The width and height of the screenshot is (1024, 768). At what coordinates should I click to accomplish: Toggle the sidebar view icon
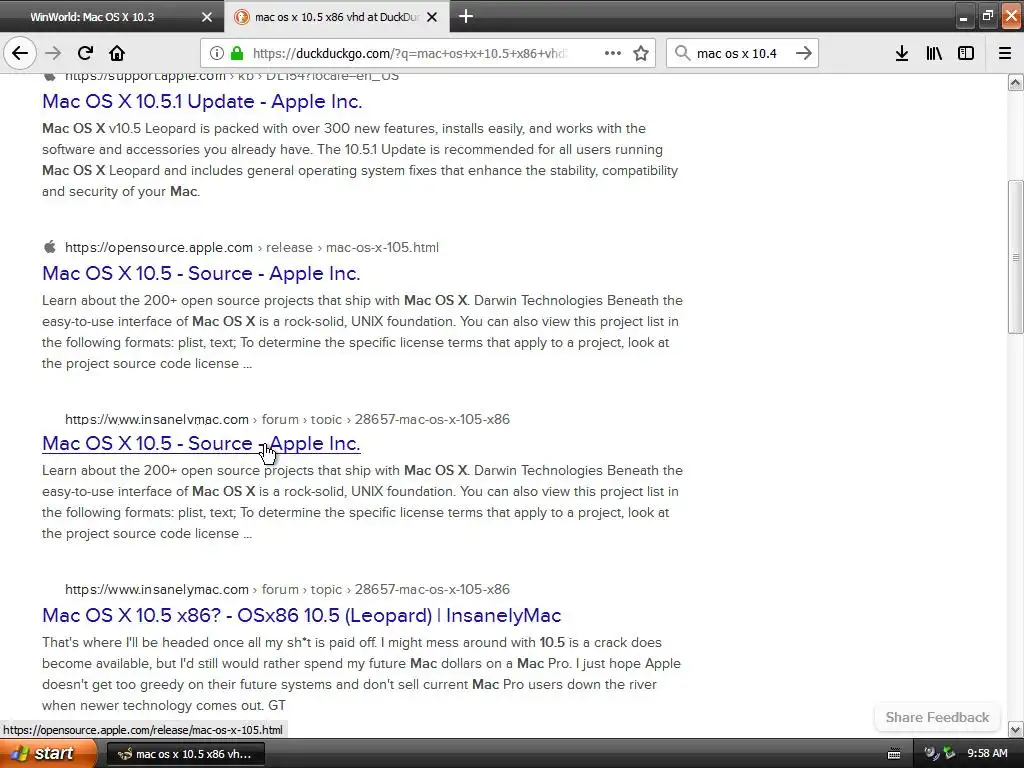click(966, 53)
